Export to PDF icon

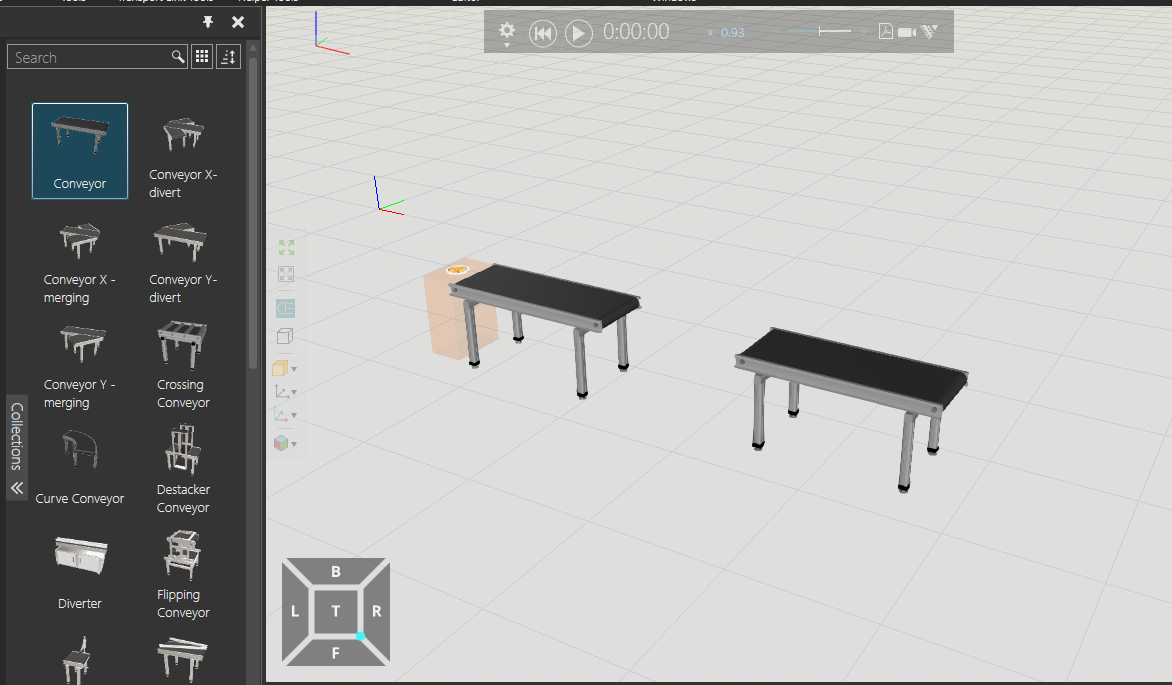tap(886, 31)
